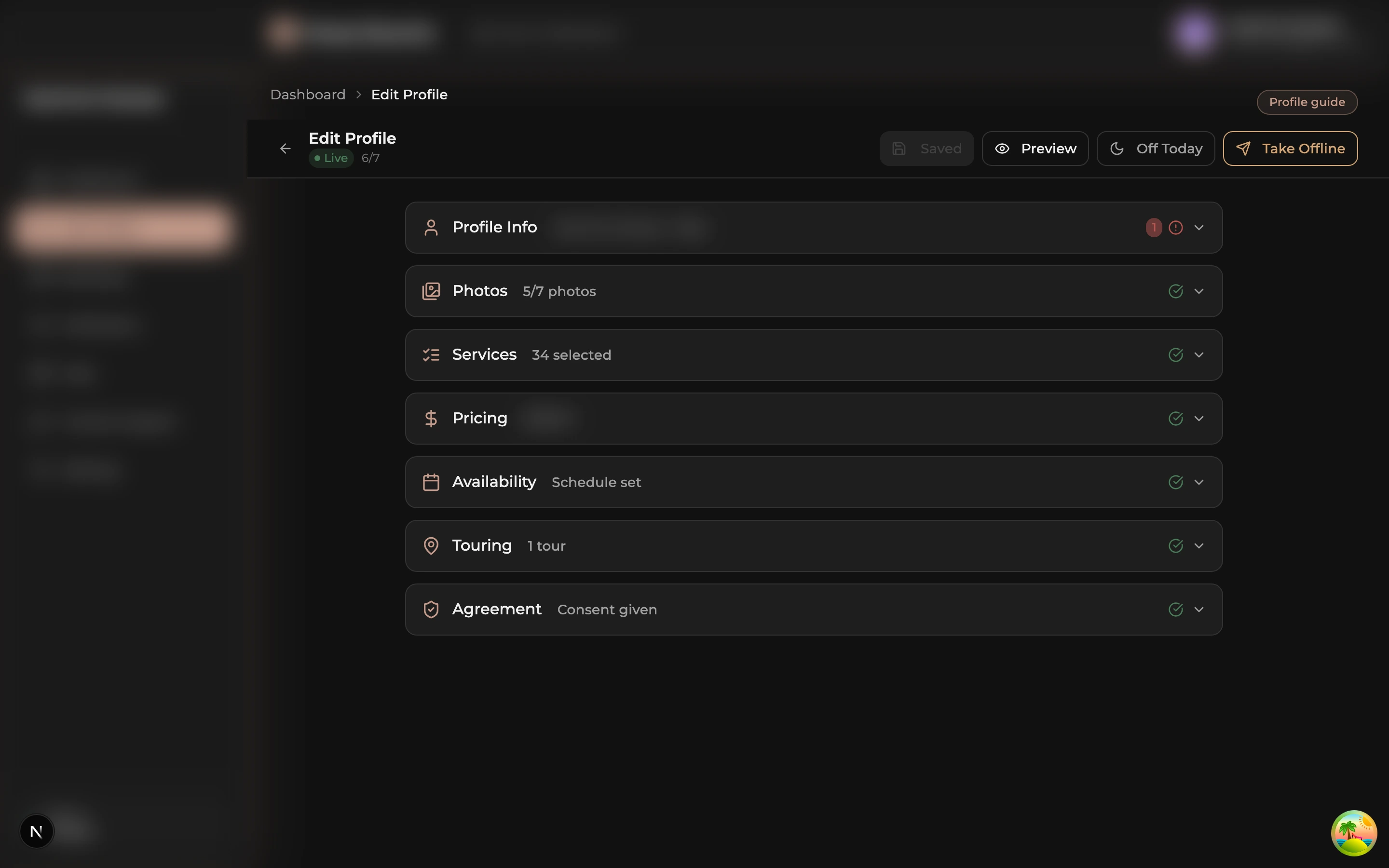Open Dashboard from the breadcrumb

tap(308, 94)
